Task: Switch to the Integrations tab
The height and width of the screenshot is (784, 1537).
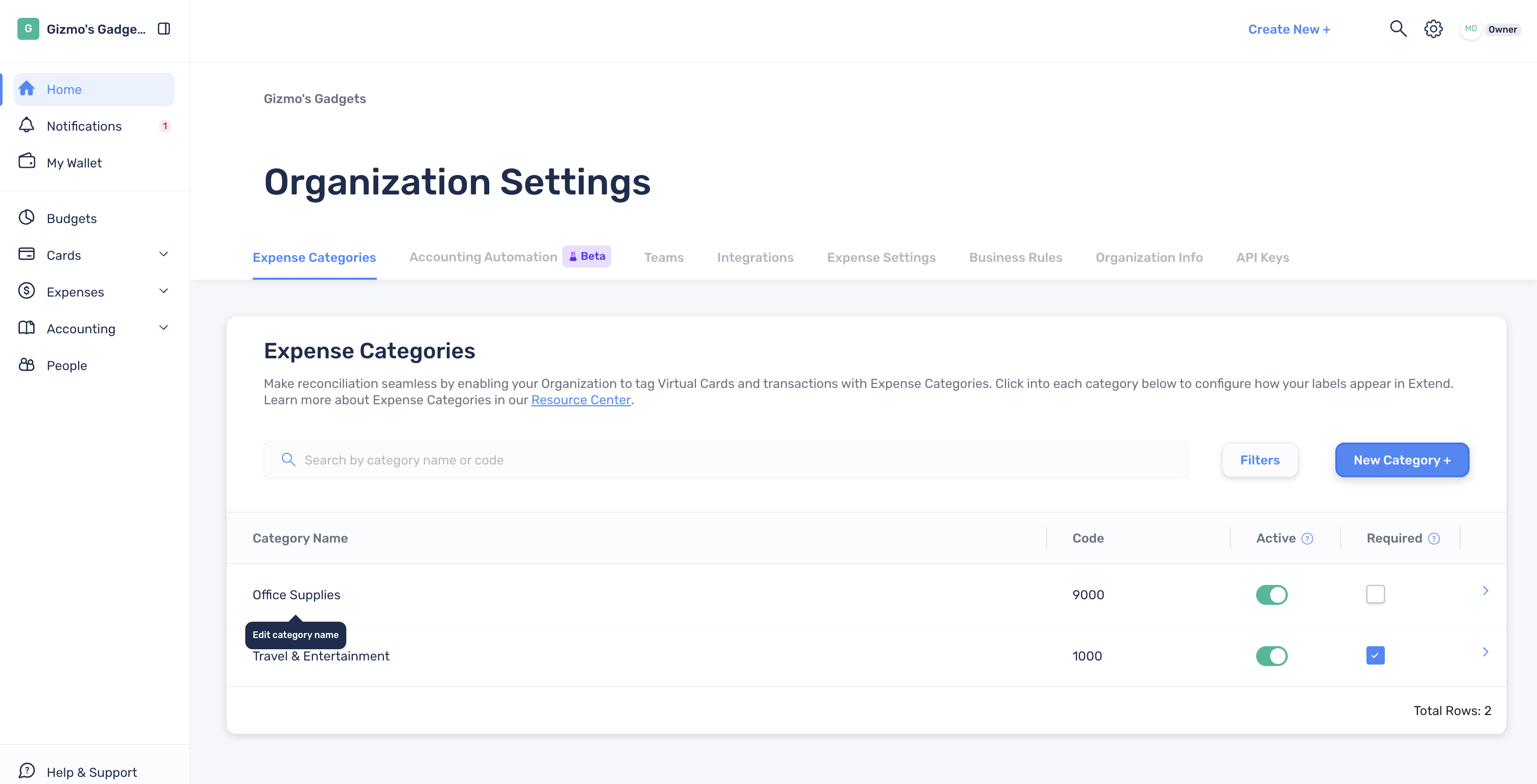Action: [x=755, y=258]
